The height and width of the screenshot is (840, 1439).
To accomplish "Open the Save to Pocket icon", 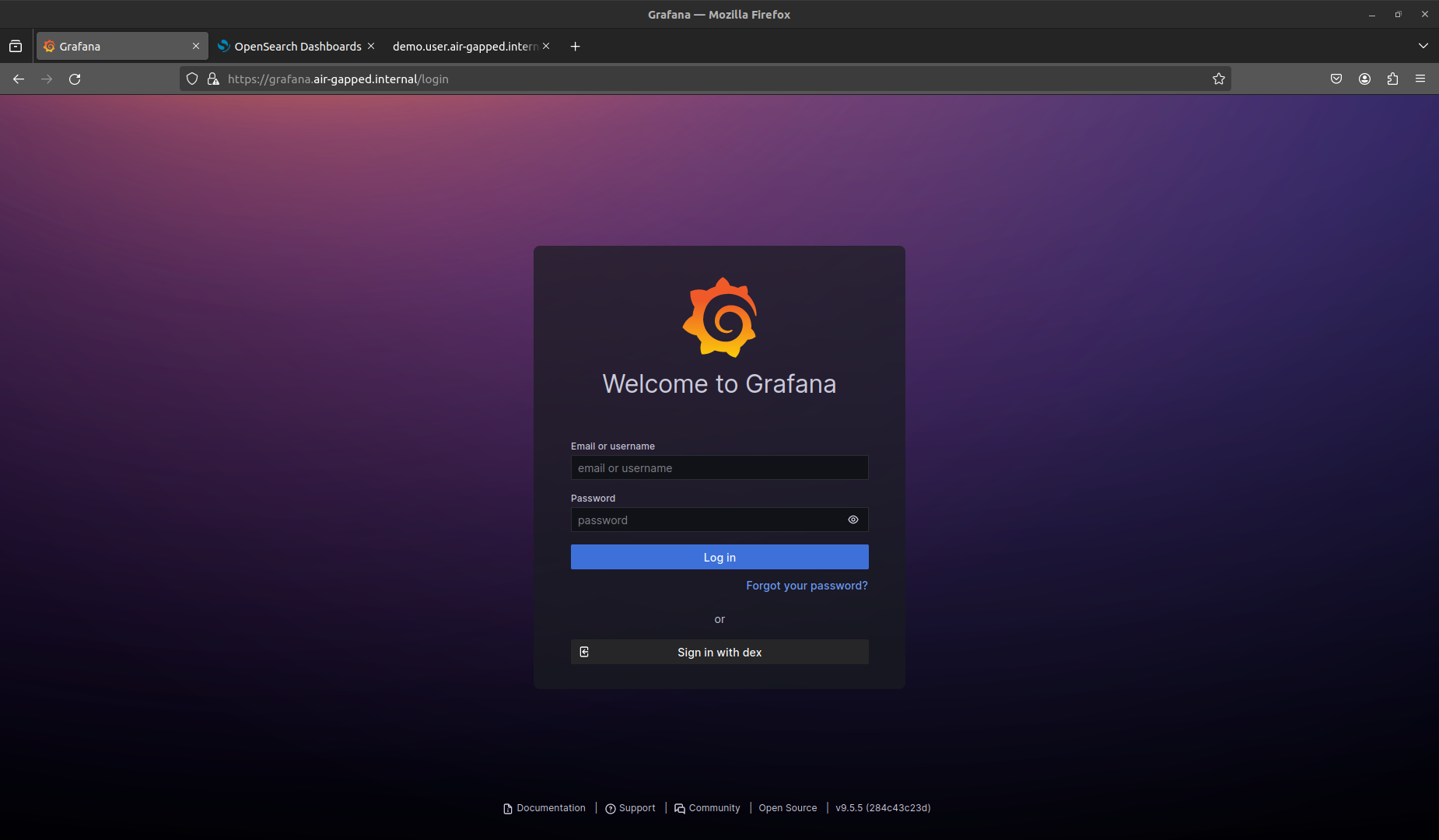I will point(1336,79).
